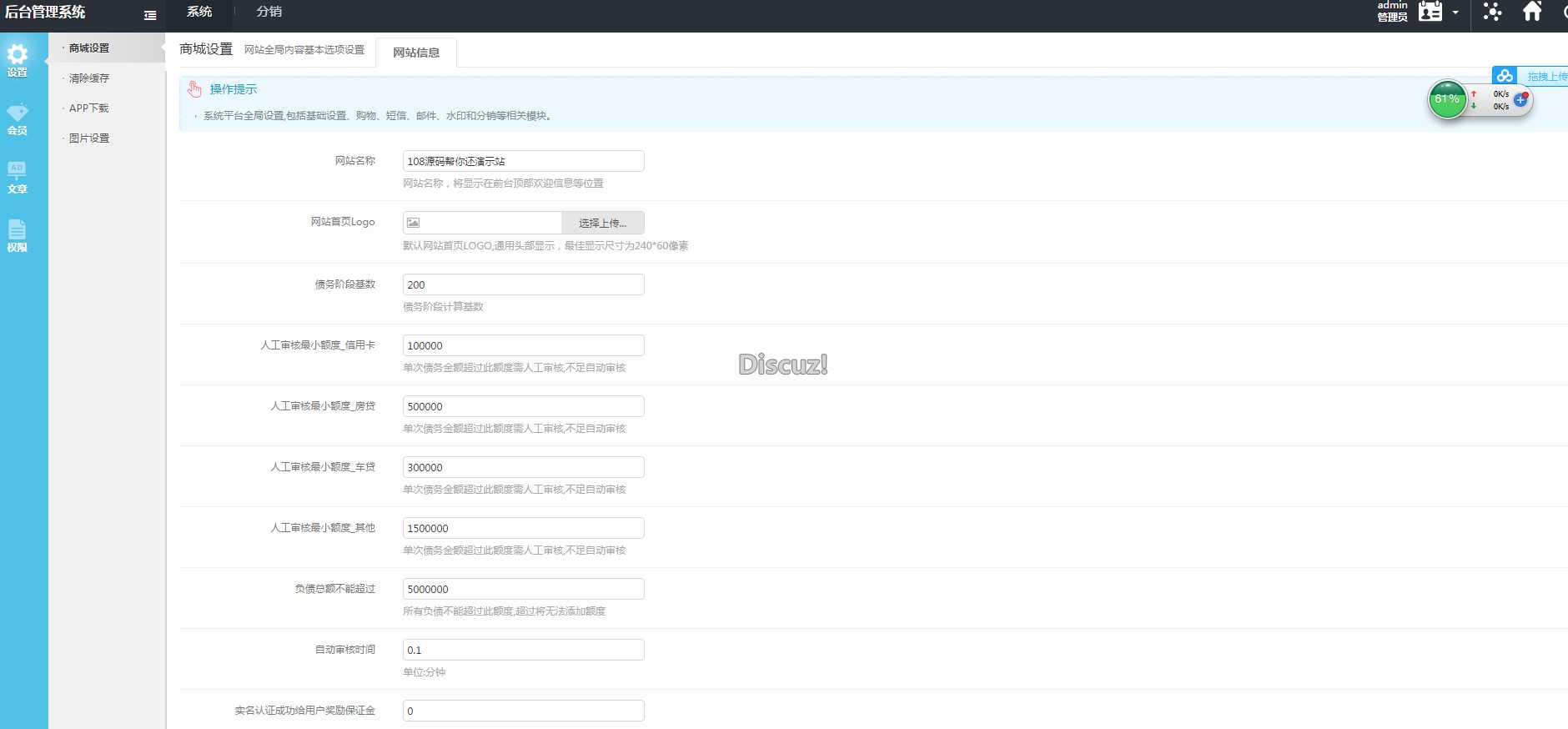The height and width of the screenshot is (729, 1568).
Task: Open 图片设置 in the side menu
Action: (x=89, y=138)
